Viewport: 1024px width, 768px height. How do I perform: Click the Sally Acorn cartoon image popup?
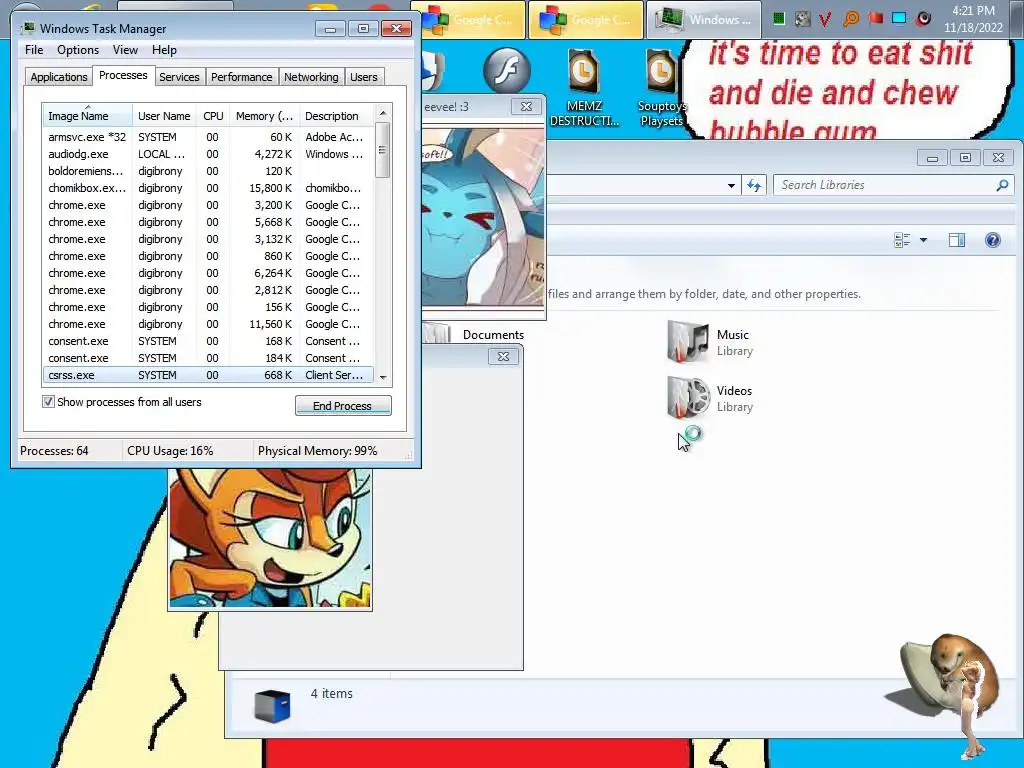click(270, 538)
